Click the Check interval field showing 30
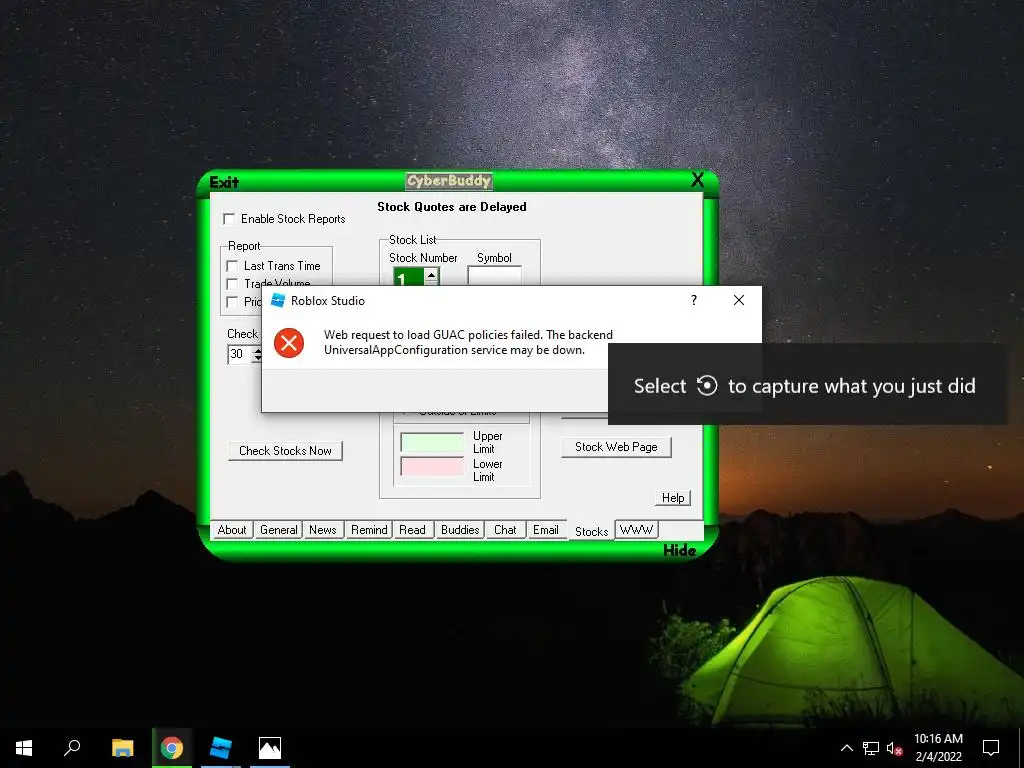Viewport: 1024px width, 768px height. (x=239, y=354)
